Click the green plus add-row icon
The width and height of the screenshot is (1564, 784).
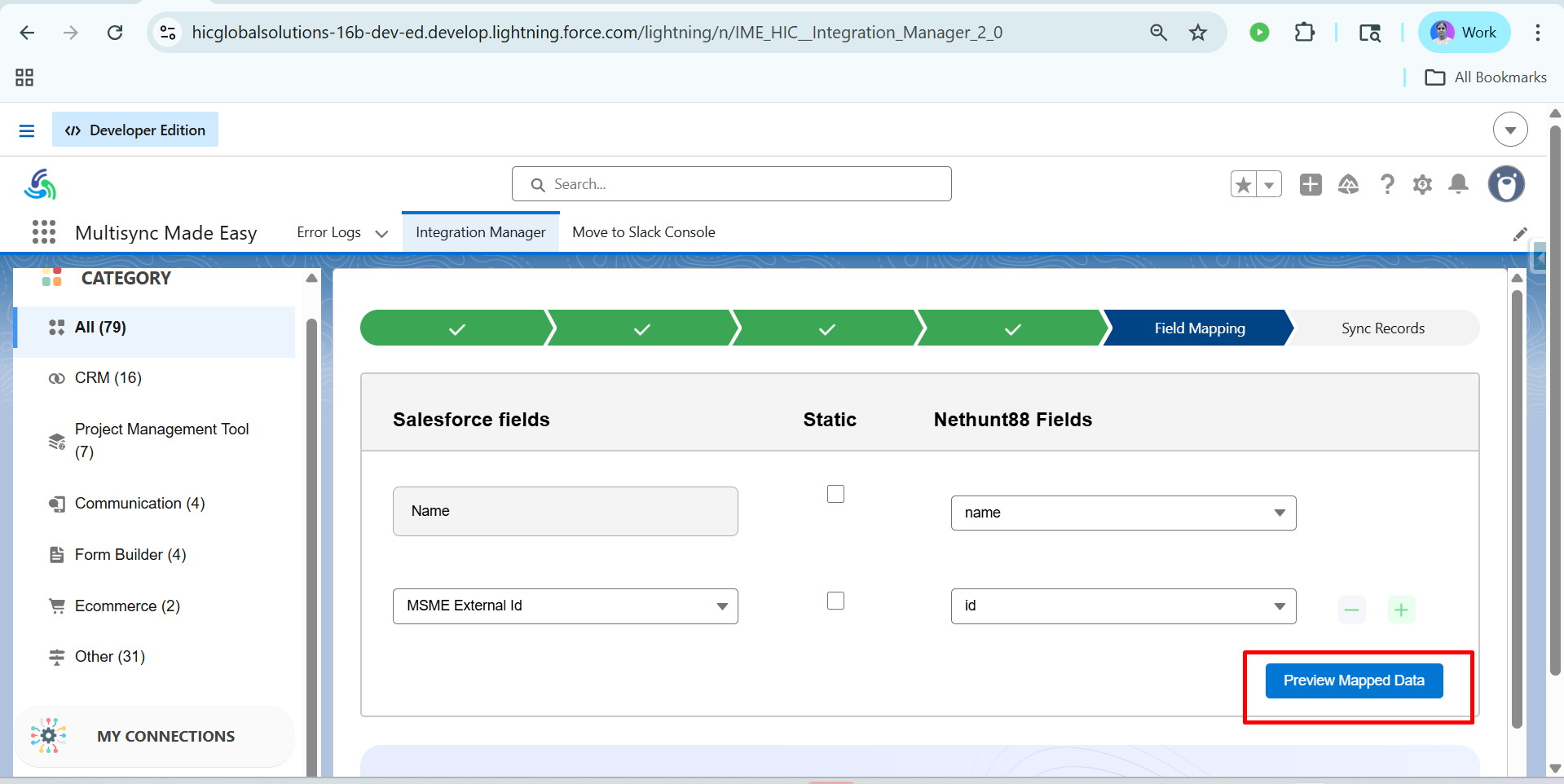pyautogui.click(x=1401, y=610)
